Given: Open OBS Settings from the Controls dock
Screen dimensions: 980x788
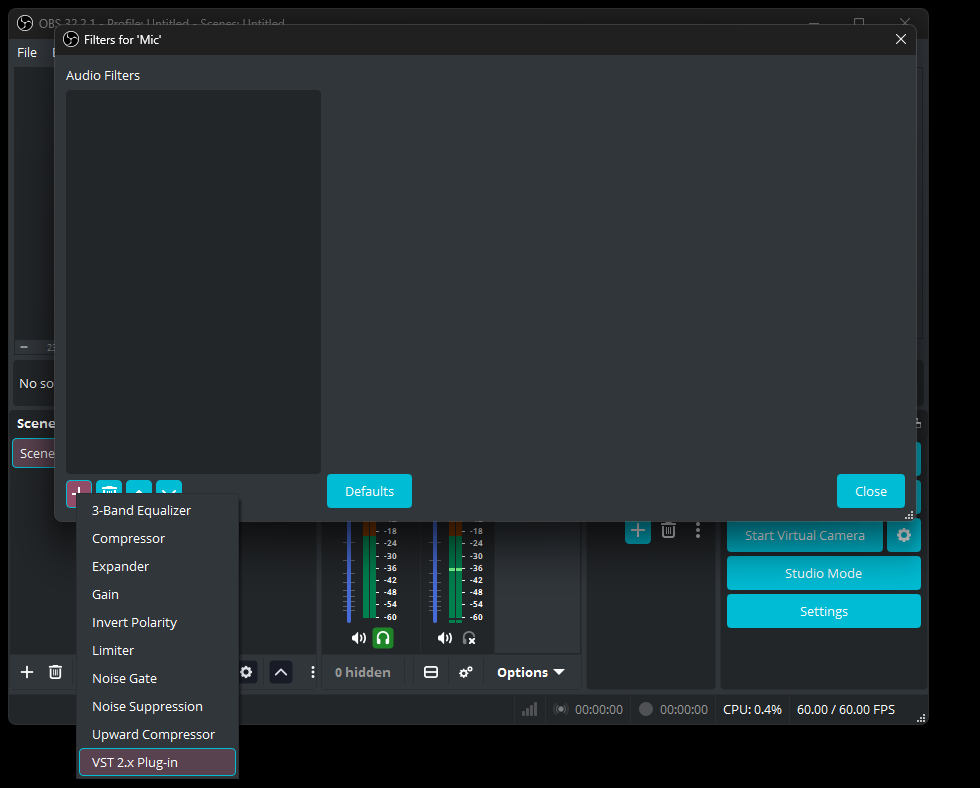Looking at the screenshot, I should click(x=824, y=612).
